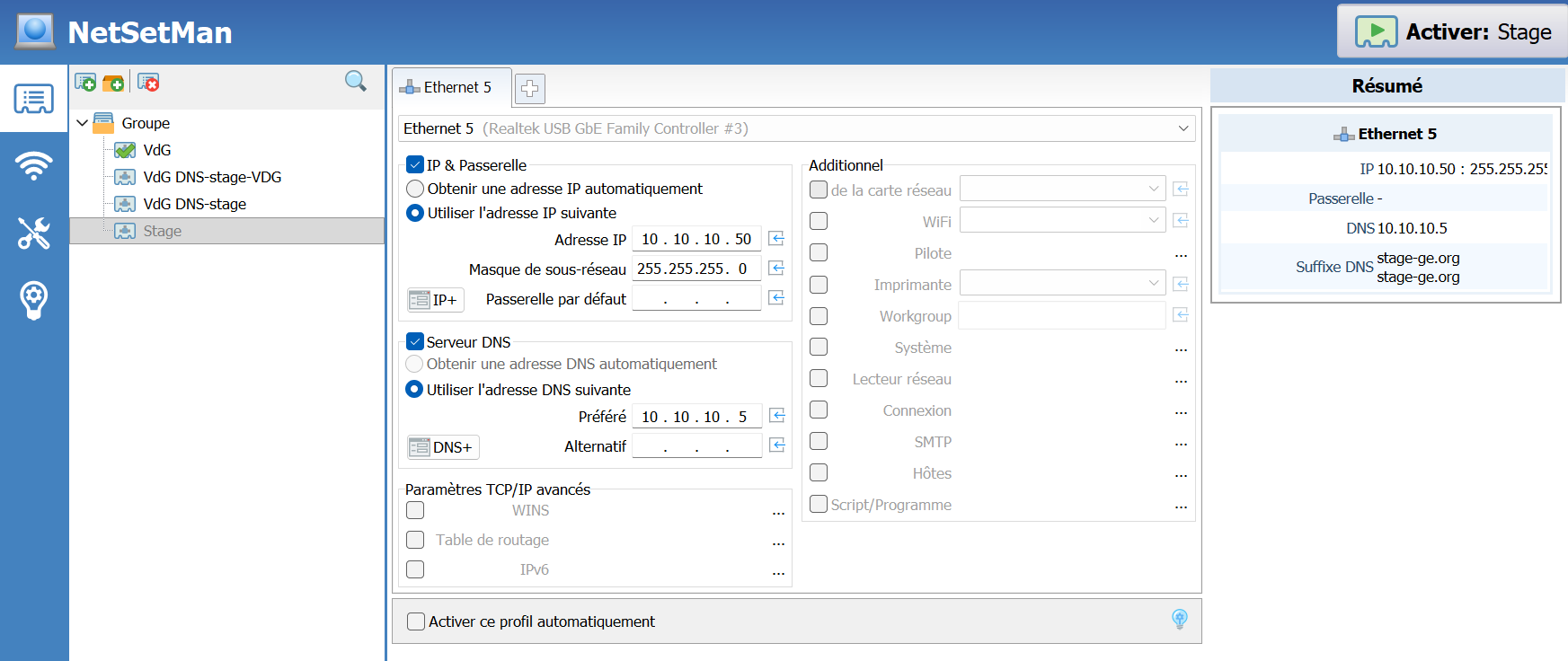
Task: Toggle the IP & Passerelle checkbox
Action: point(415,165)
